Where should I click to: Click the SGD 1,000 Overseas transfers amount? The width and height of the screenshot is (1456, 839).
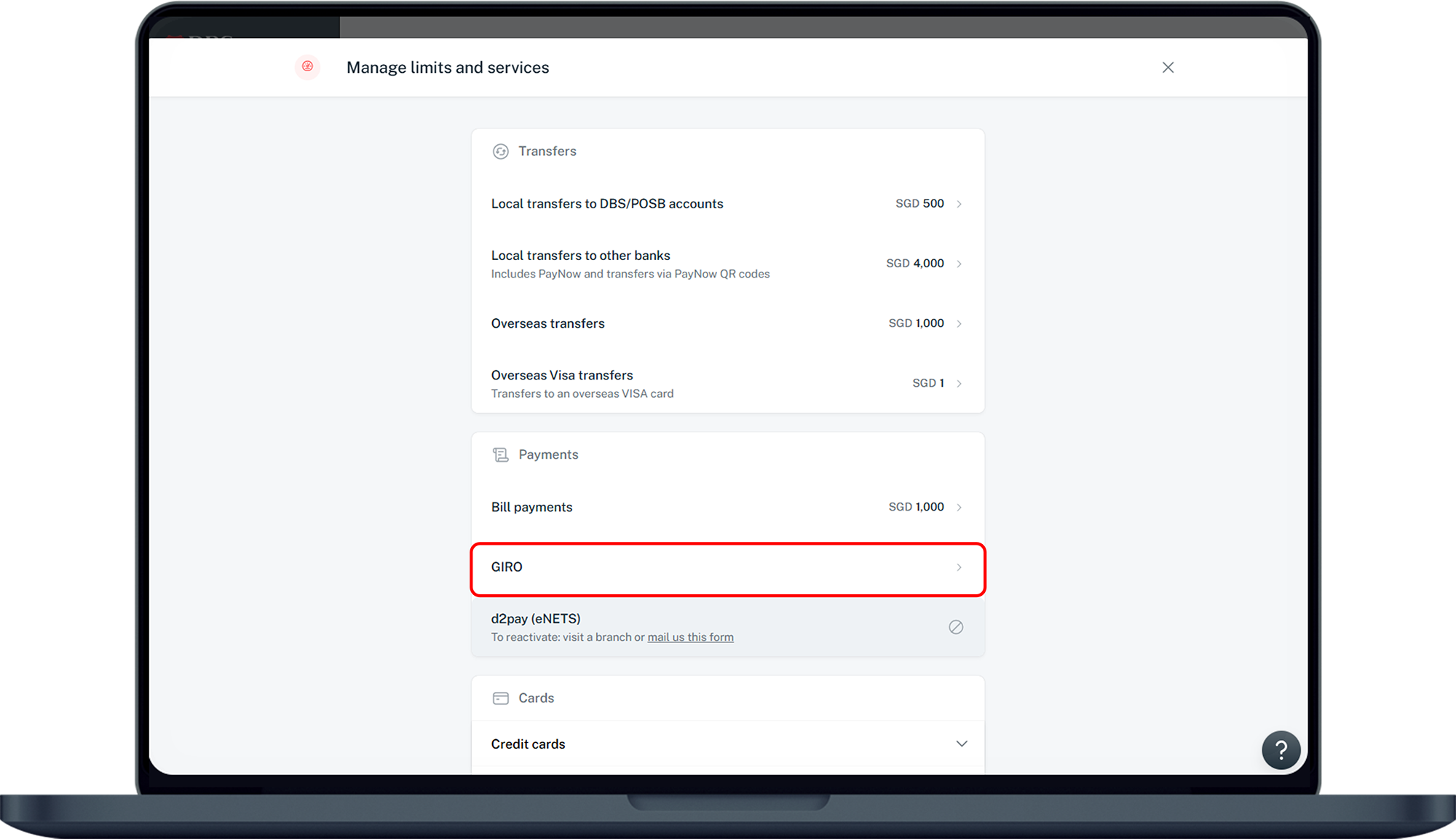[x=916, y=323]
